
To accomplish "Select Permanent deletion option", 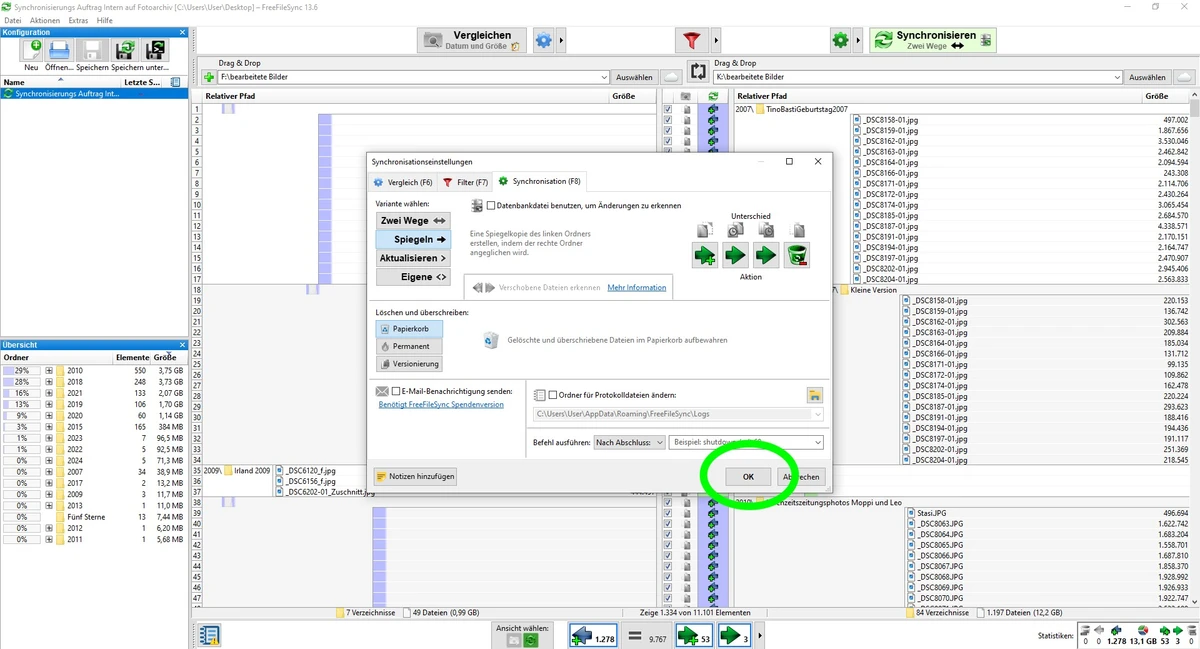I will coord(409,346).
